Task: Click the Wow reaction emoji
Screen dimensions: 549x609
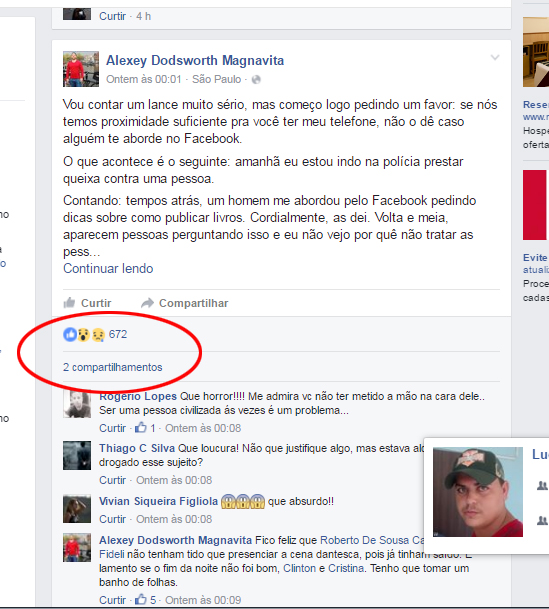Action: 83,334
